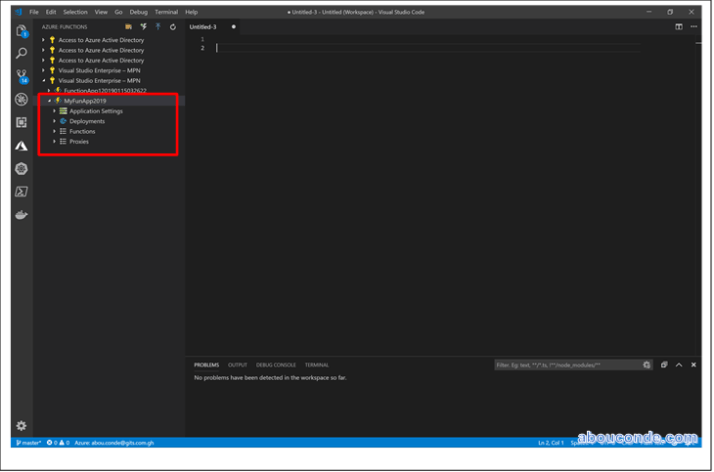714x472 pixels.
Task: Close the bottom panel
Action: (693, 365)
